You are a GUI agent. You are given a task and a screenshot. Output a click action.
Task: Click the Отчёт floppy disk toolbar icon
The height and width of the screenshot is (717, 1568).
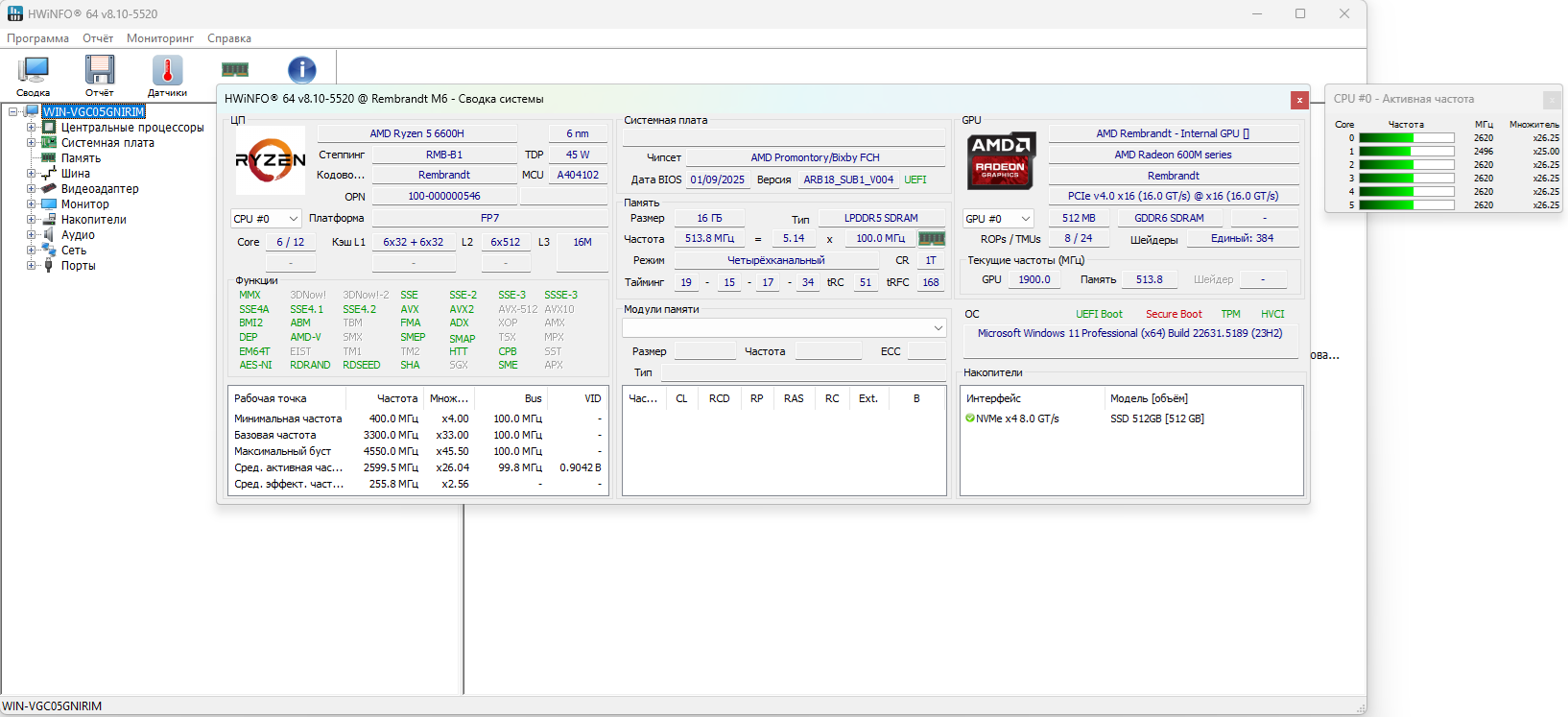[99, 72]
